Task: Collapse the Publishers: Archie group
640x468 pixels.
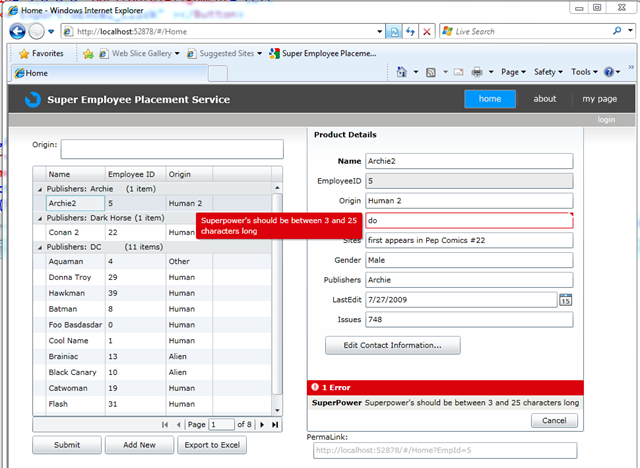Action: [40, 188]
